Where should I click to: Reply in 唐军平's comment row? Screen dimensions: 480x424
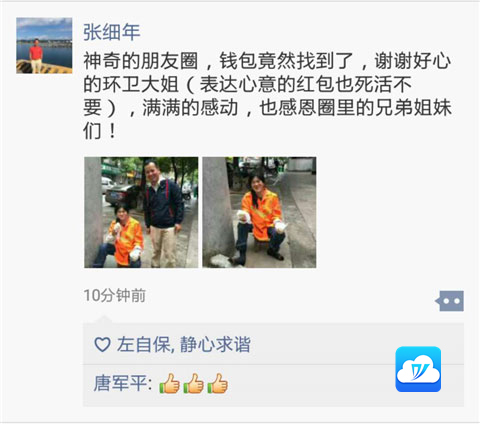point(273,385)
